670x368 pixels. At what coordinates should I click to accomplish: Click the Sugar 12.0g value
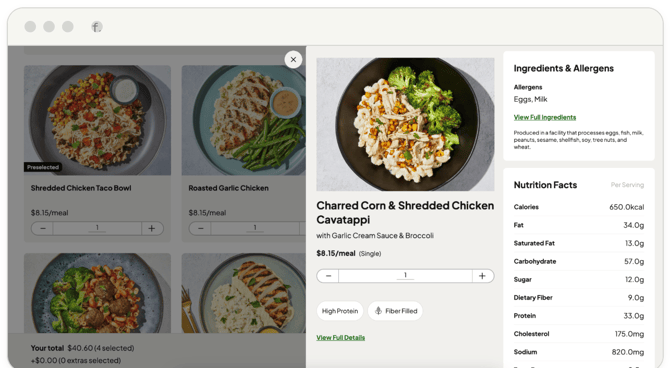tap(634, 280)
